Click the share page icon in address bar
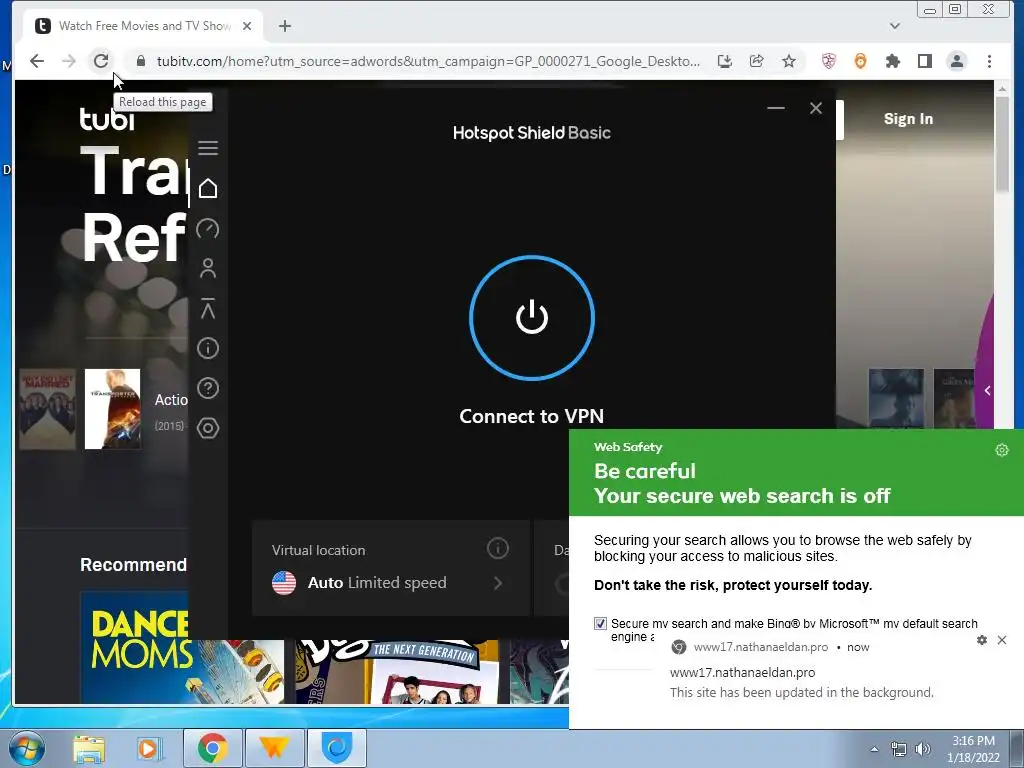 coord(757,61)
